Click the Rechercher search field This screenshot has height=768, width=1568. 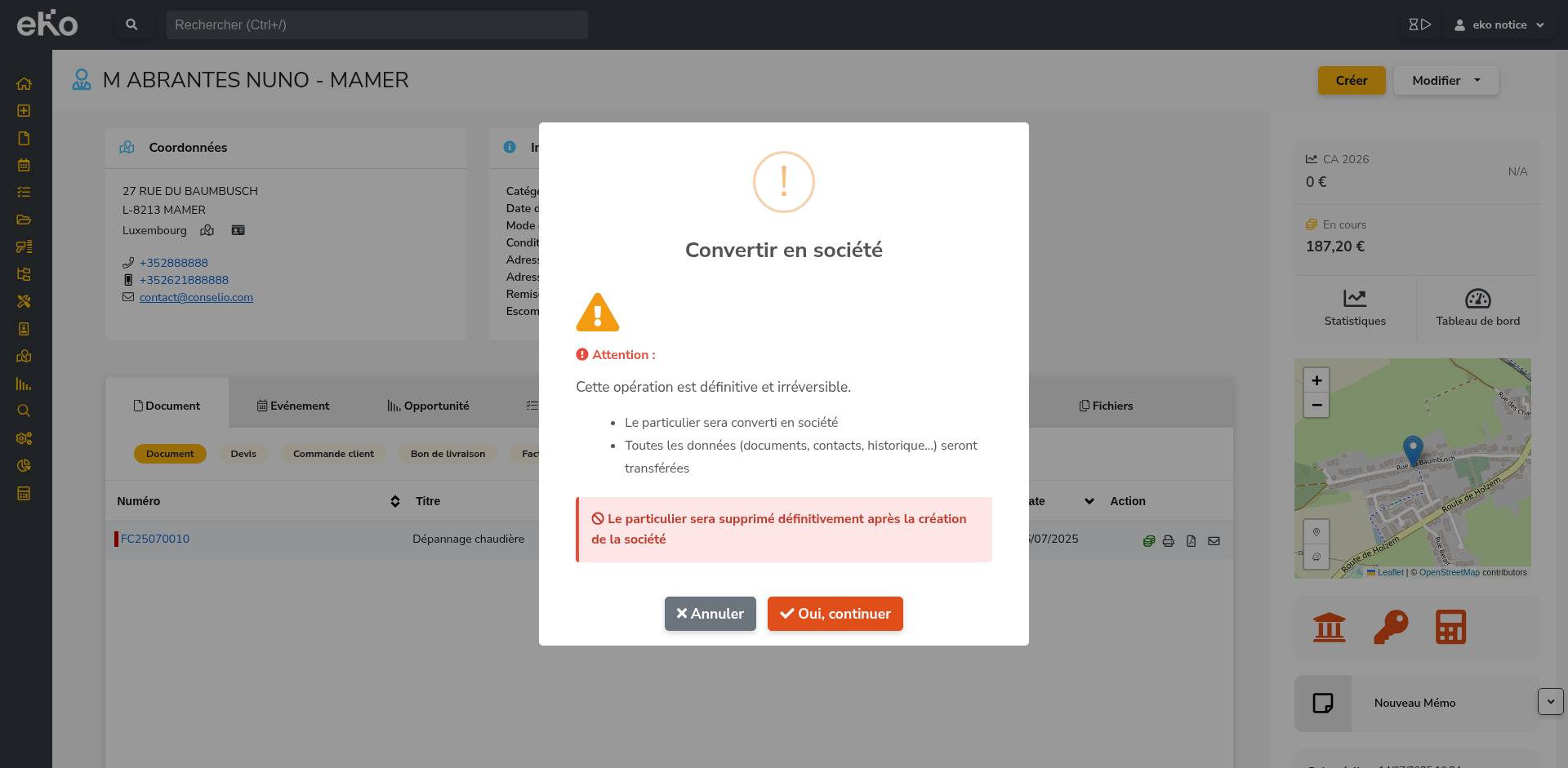click(377, 24)
